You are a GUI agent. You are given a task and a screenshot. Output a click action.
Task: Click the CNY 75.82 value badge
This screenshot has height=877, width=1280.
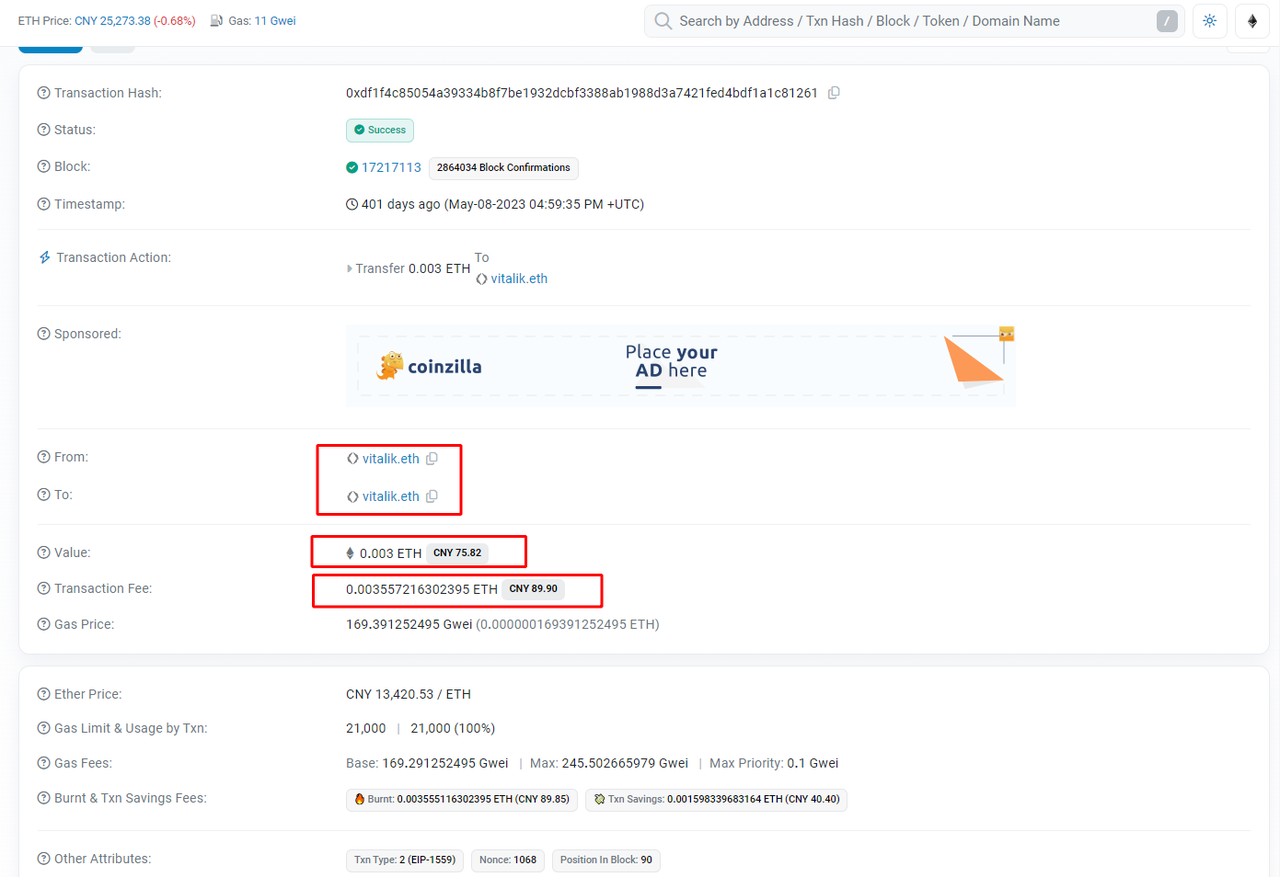click(x=457, y=553)
